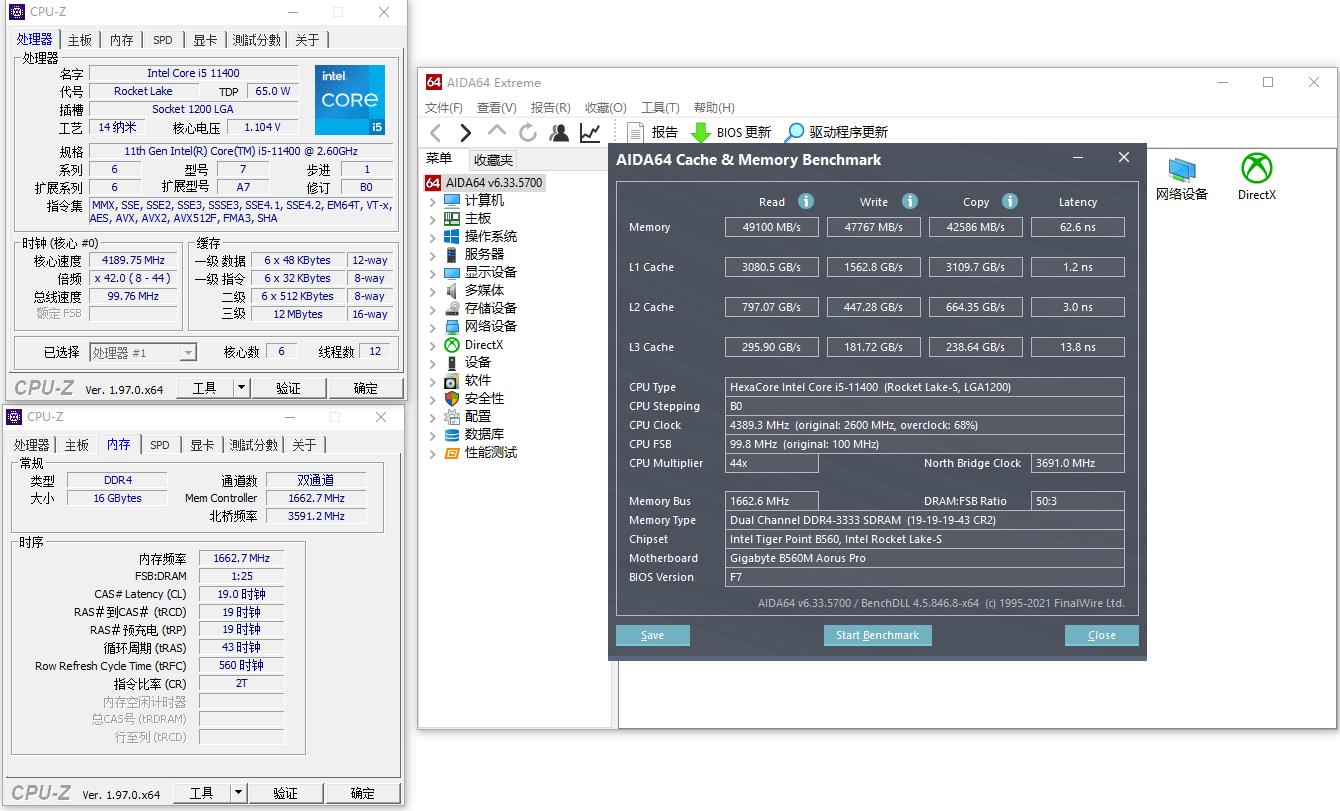1340x811 pixels.
Task: Click the Start Benchmark button
Action: pos(877,635)
